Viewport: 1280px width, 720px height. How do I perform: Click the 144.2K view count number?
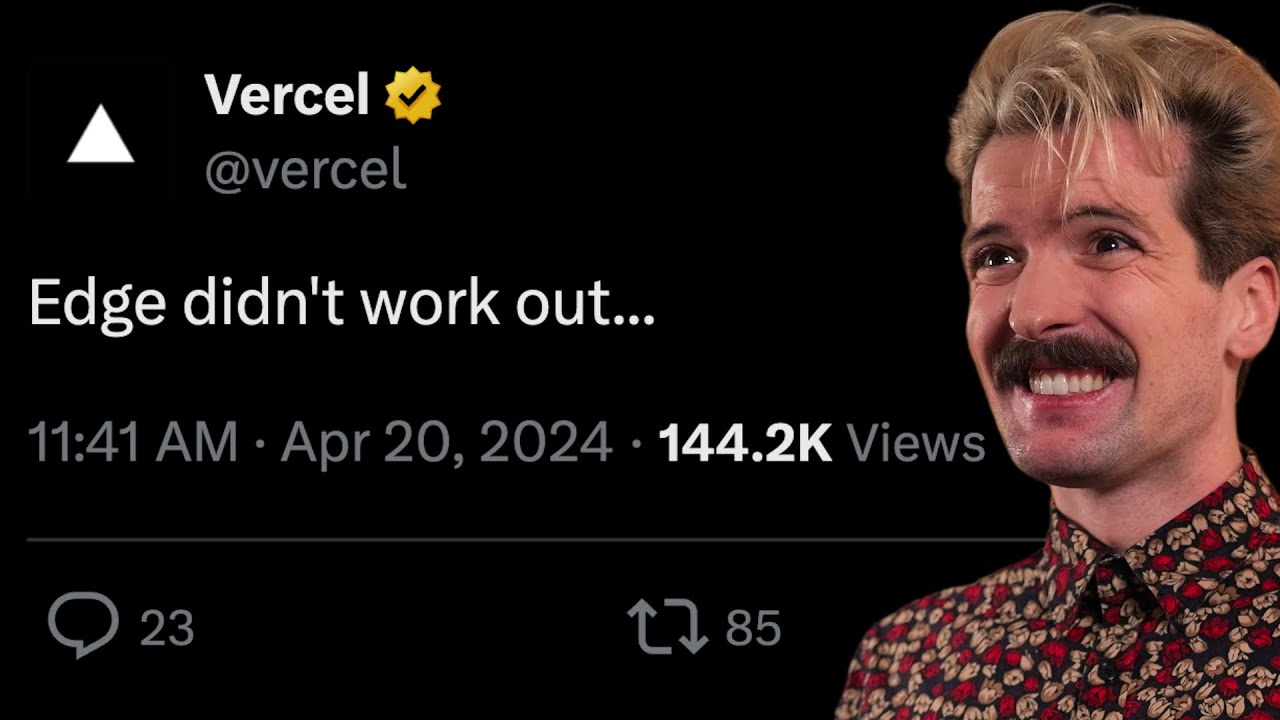[x=745, y=443]
